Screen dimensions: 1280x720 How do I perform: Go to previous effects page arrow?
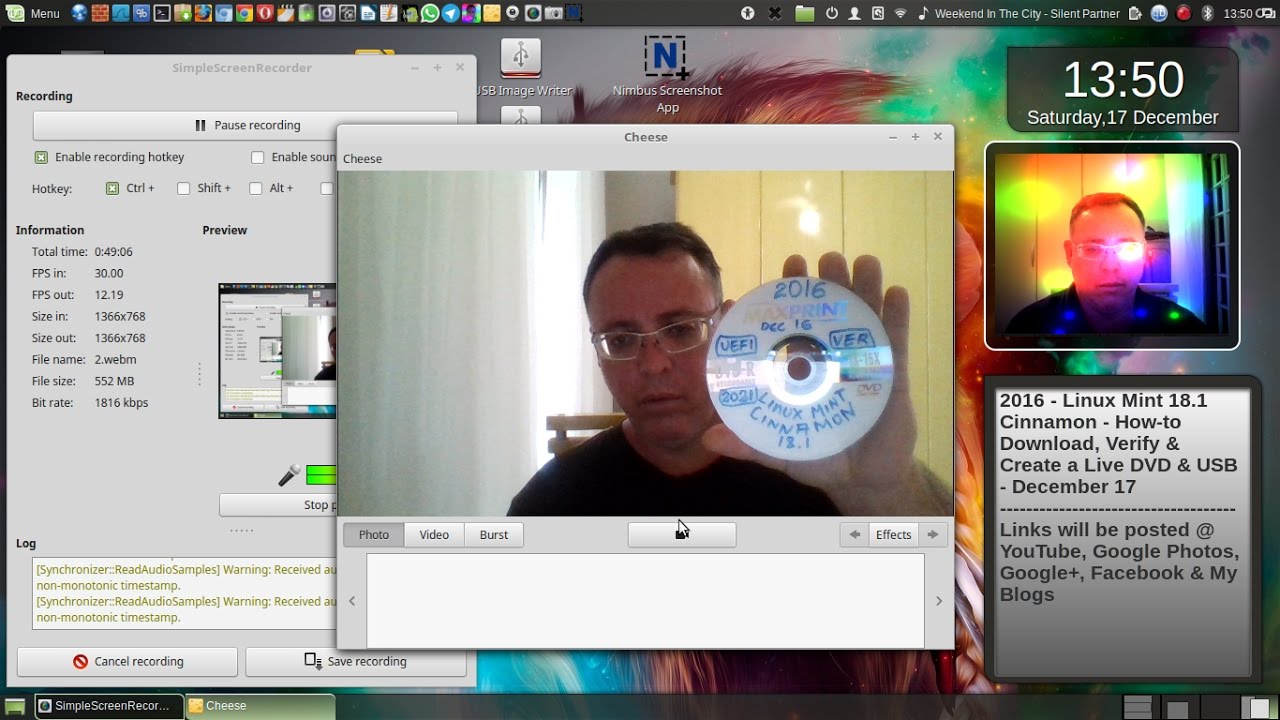pyautogui.click(x=854, y=535)
